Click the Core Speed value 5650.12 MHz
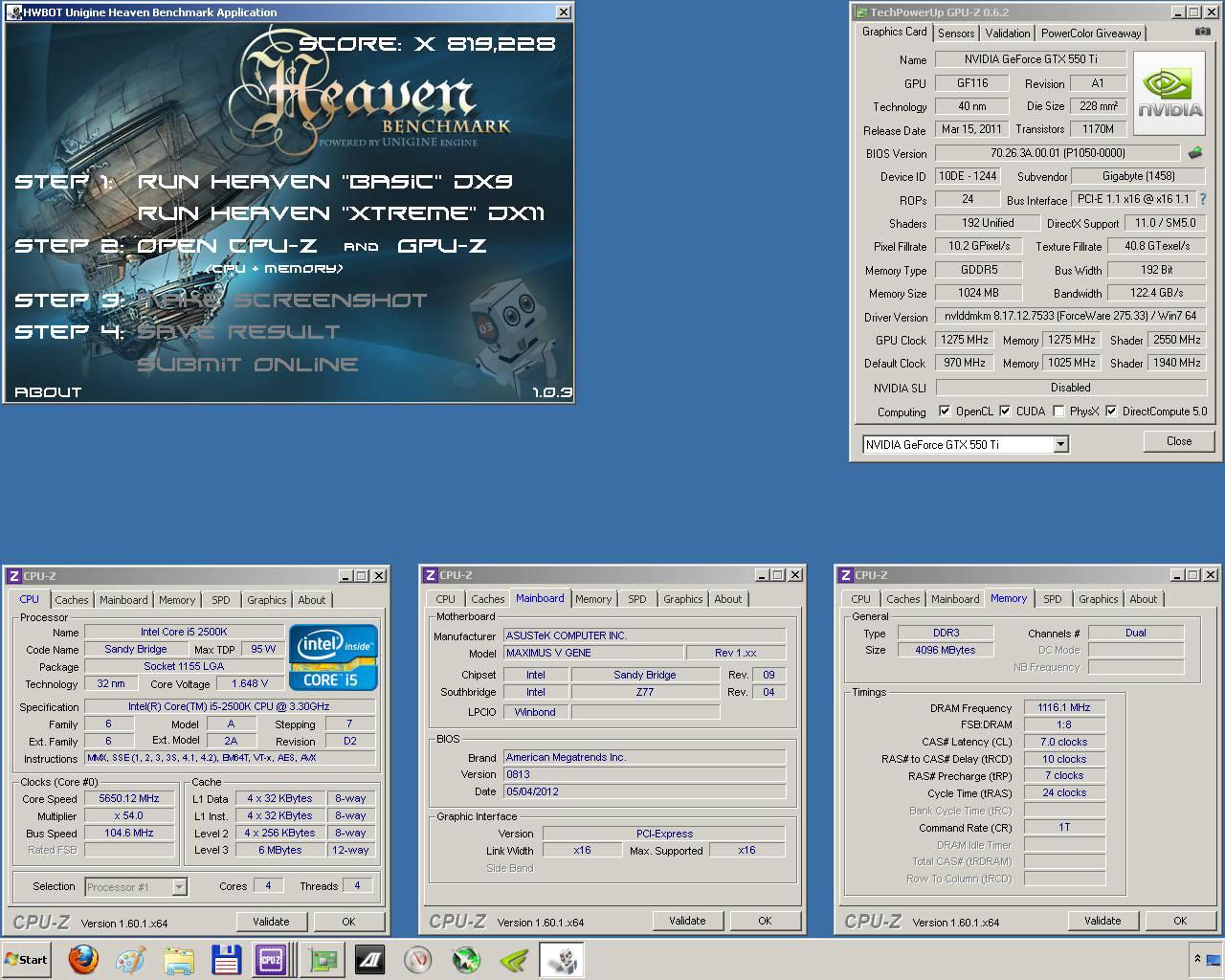The image size is (1225, 980). click(x=129, y=798)
